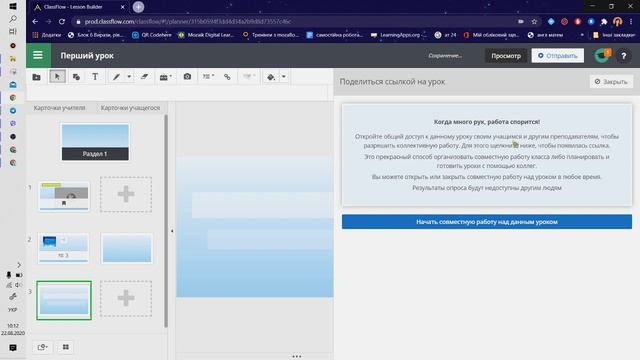Open the Додатки apps bookmark

tap(47, 35)
